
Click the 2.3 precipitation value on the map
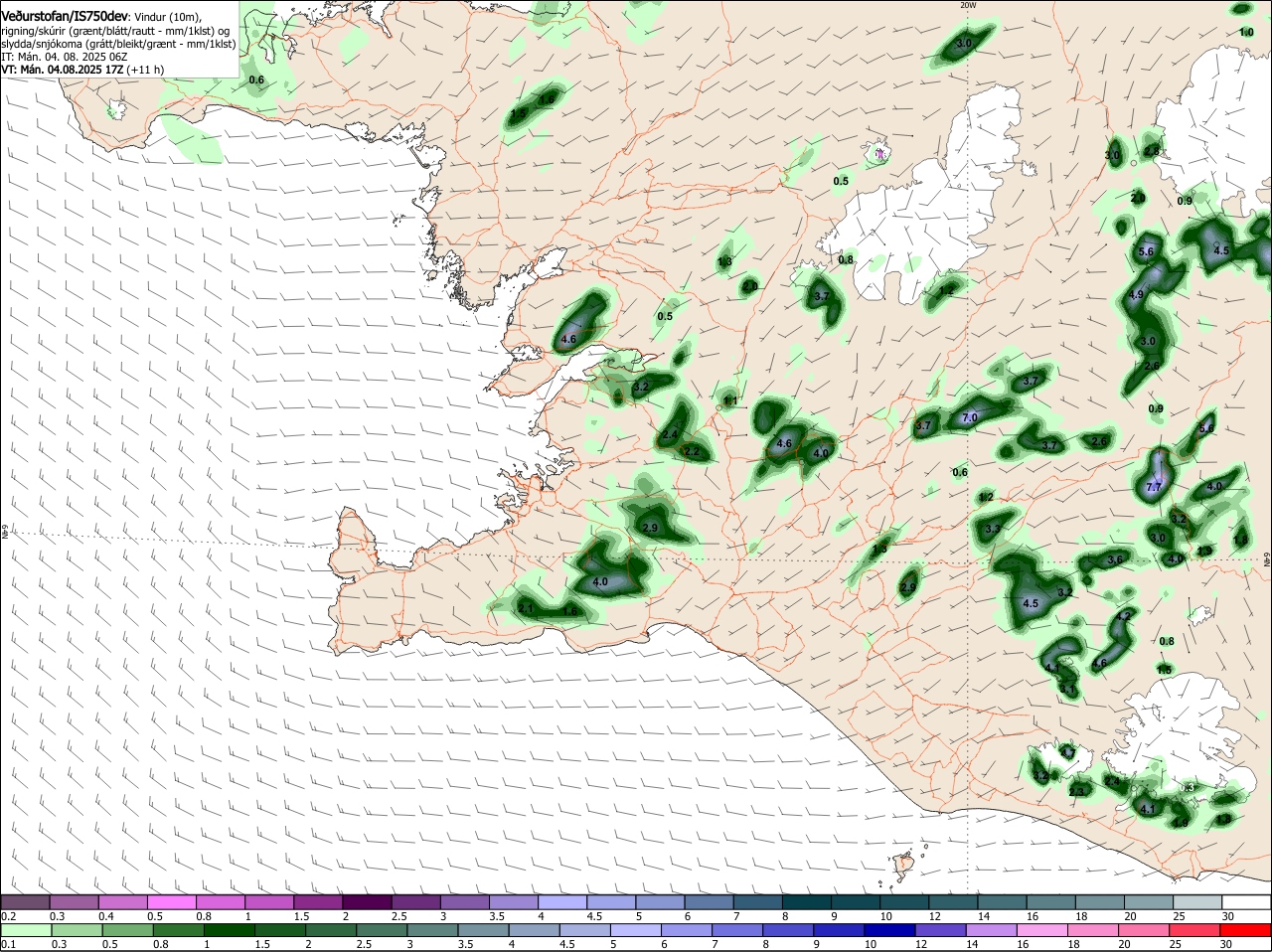click(1076, 792)
